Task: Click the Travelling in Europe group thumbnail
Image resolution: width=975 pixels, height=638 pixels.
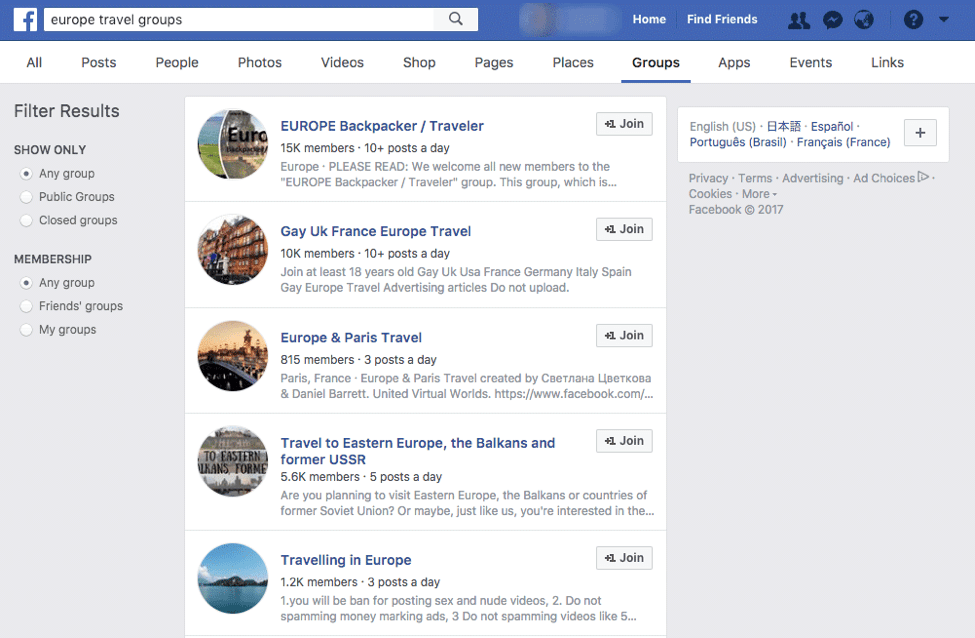Action: (x=233, y=578)
